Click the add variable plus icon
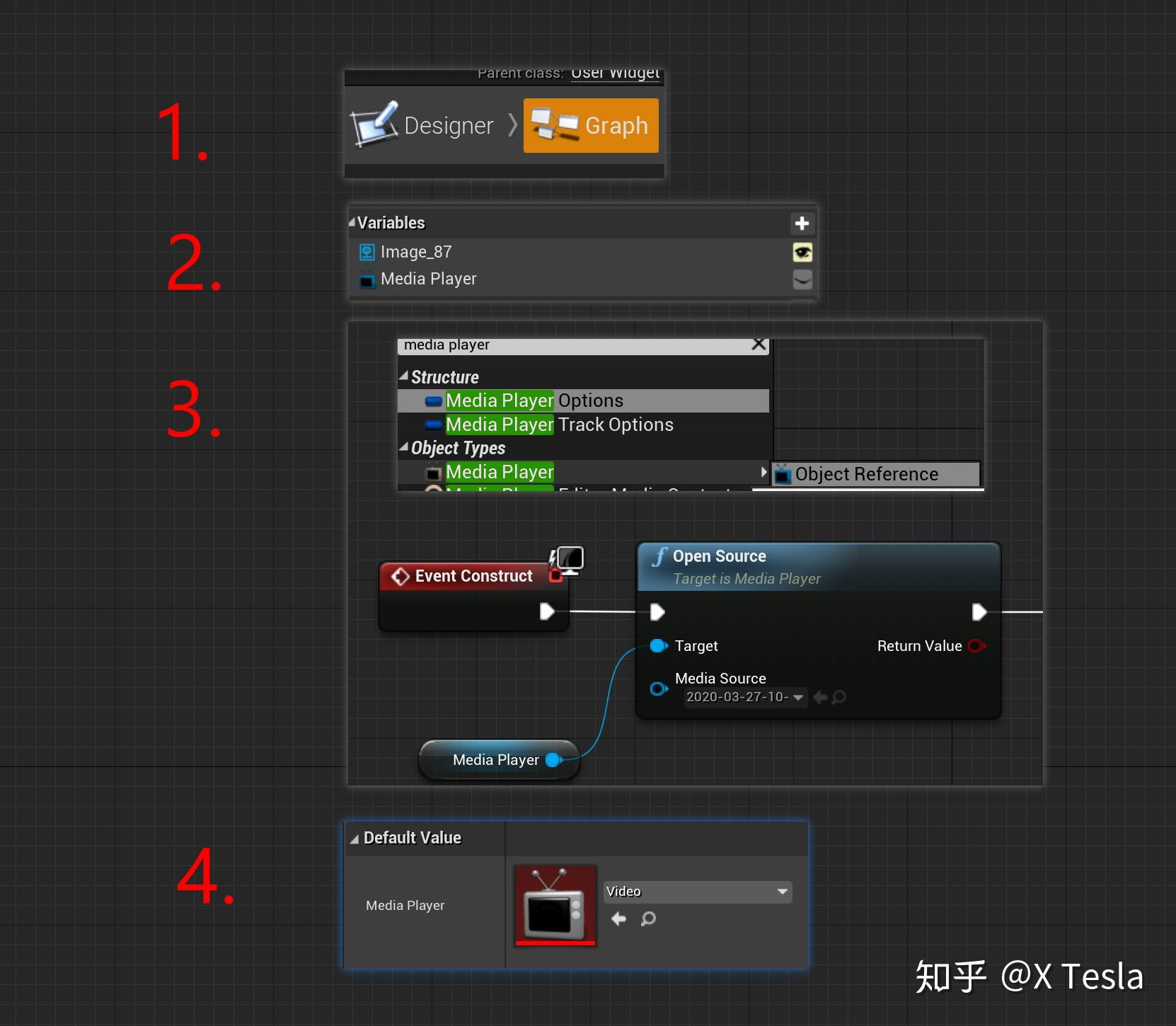This screenshot has height=1026, width=1176. (802, 223)
